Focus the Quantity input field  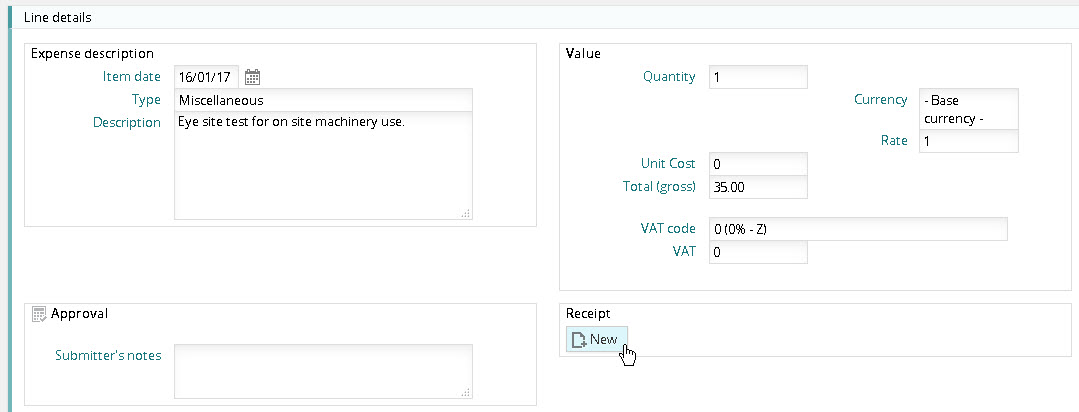pyautogui.click(x=757, y=77)
